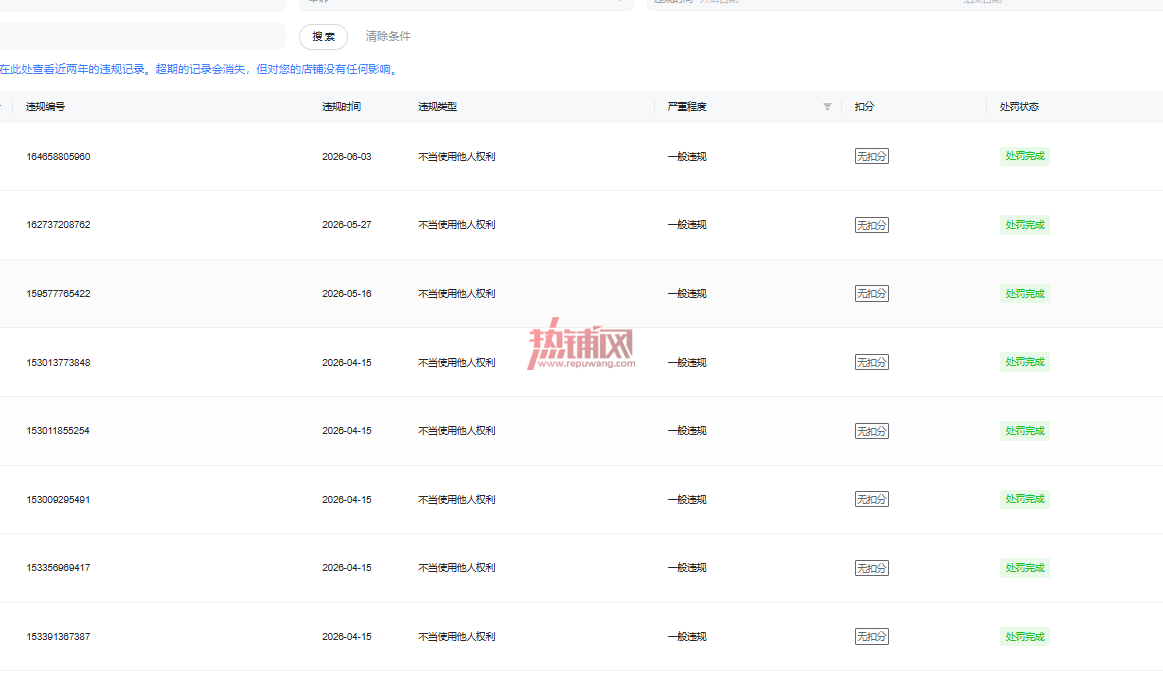Open violation record 162737208762
The image size is (1163, 688).
[59, 225]
